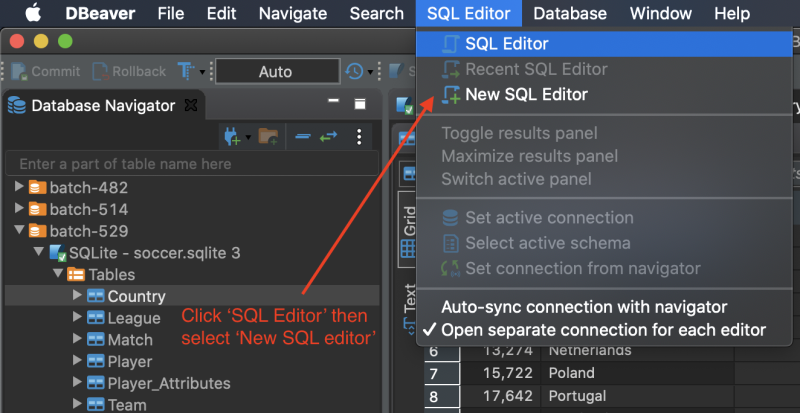Image resolution: width=800 pixels, height=413 pixels.
Task: Select 'New SQL Editor' menu entry
Action: 604,94
